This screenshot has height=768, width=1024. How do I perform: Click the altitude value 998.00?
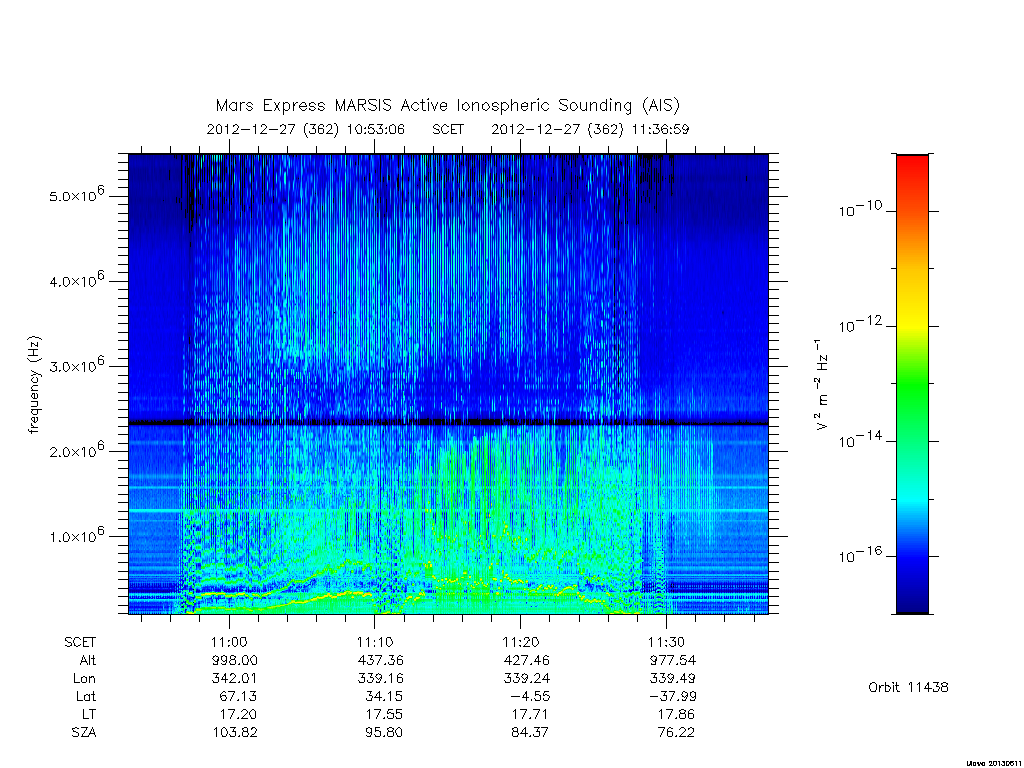[234, 660]
